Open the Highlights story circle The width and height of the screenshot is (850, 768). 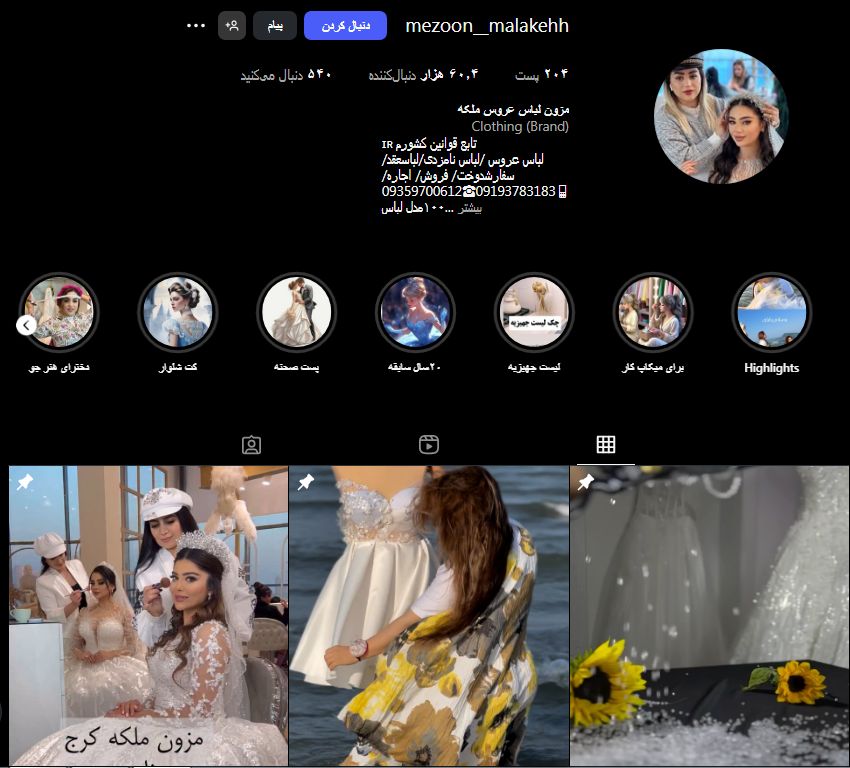(771, 311)
